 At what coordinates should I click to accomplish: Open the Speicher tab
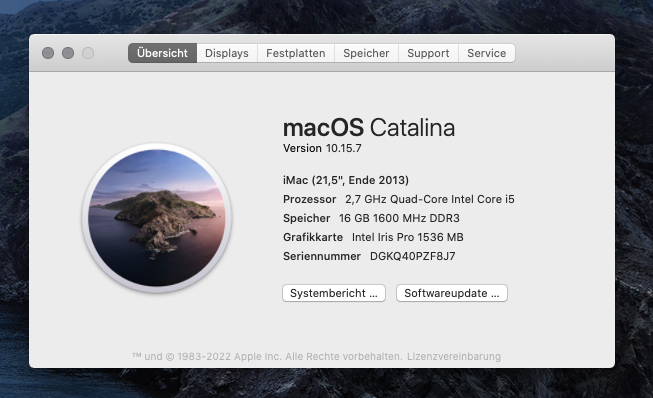[x=366, y=53]
